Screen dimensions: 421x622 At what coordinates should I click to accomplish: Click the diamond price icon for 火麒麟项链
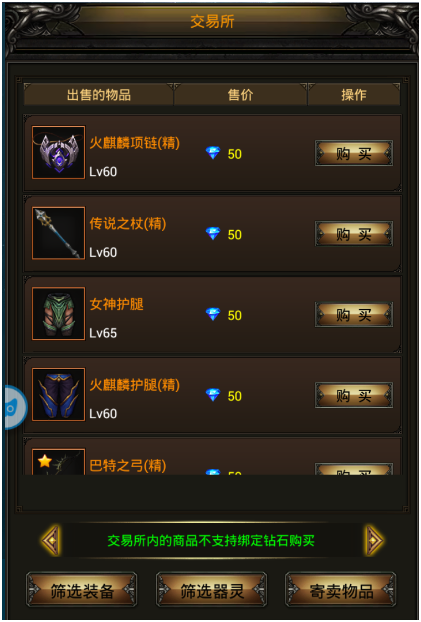213,153
